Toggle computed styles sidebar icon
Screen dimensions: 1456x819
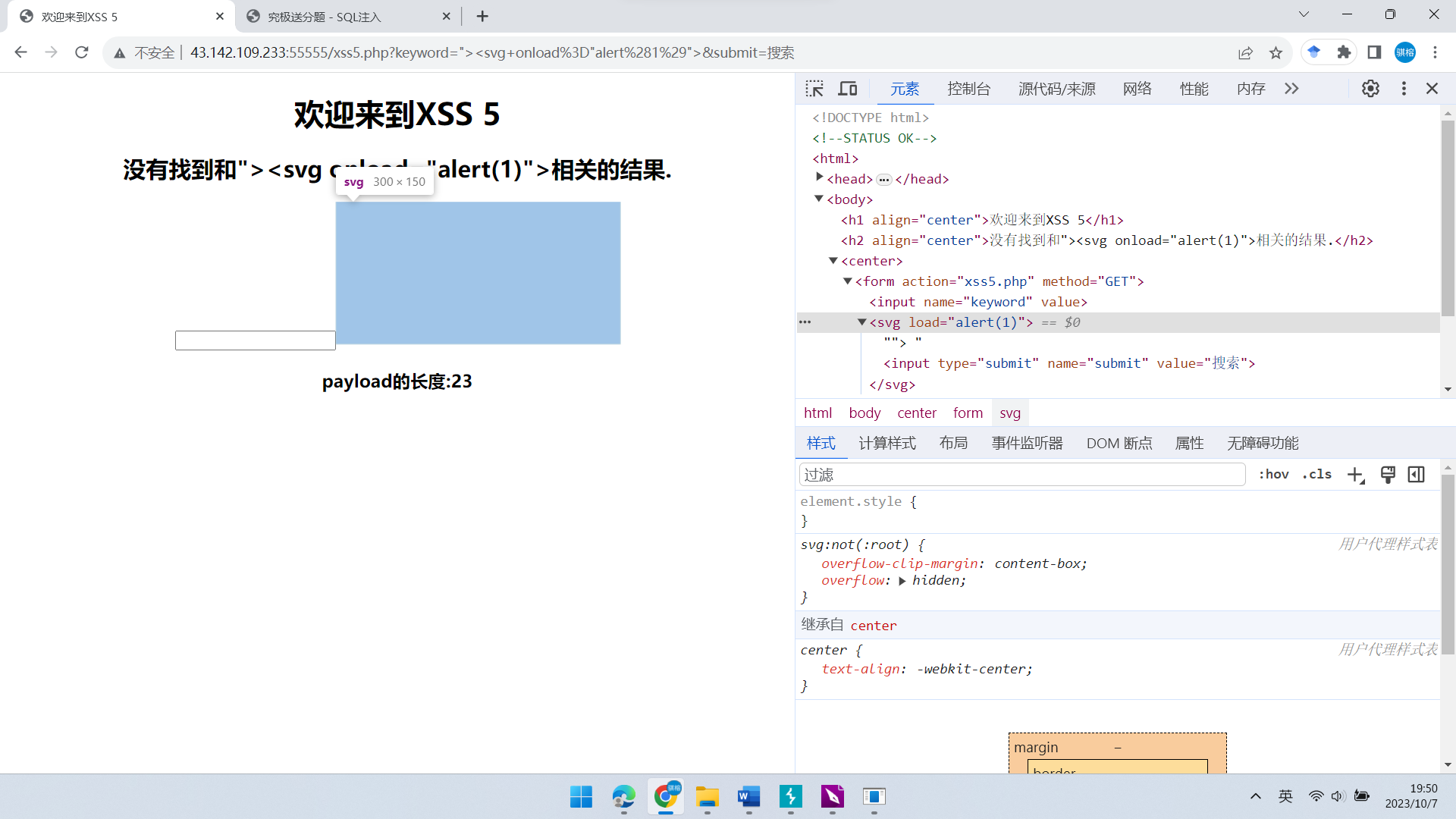[1417, 475]
